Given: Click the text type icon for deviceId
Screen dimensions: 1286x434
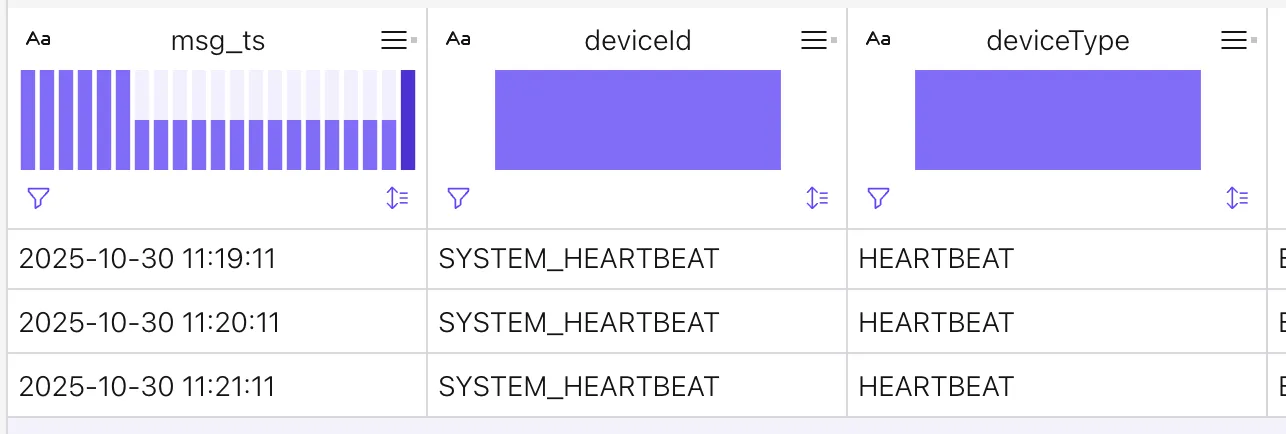Looking at the screenshot, I should (x=458, y=39).
